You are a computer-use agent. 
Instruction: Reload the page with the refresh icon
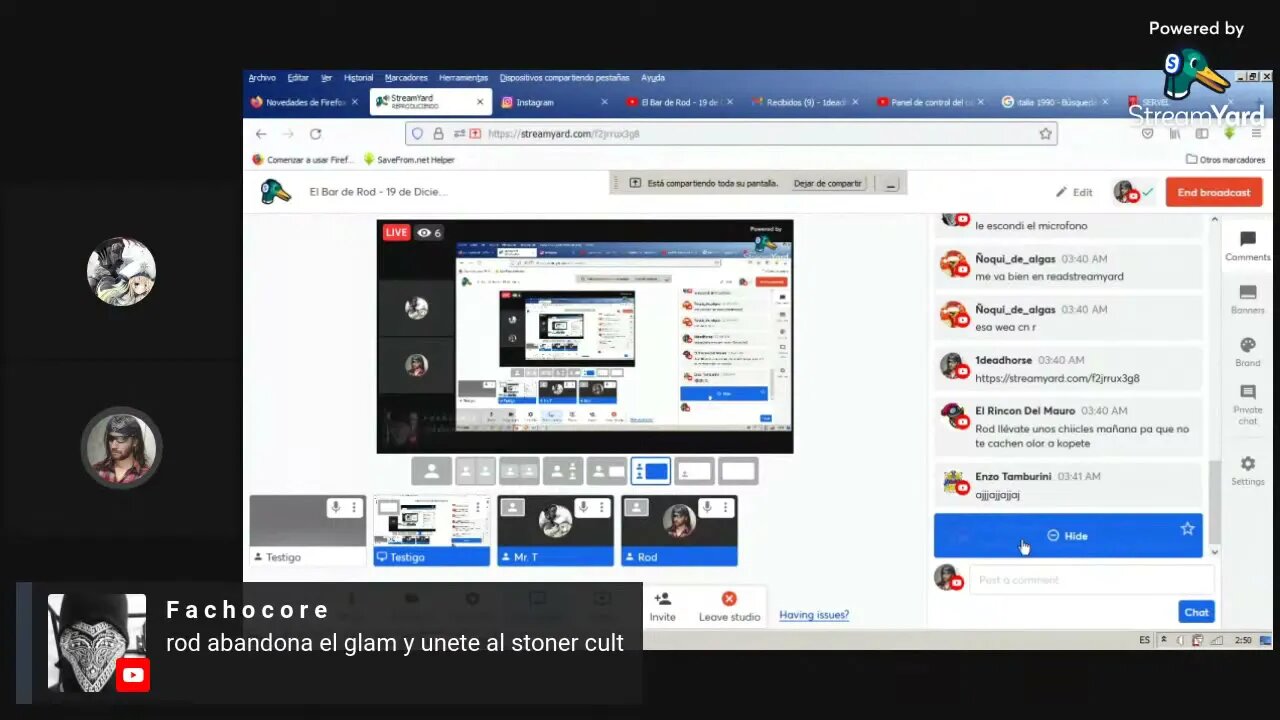click(315, 134)
